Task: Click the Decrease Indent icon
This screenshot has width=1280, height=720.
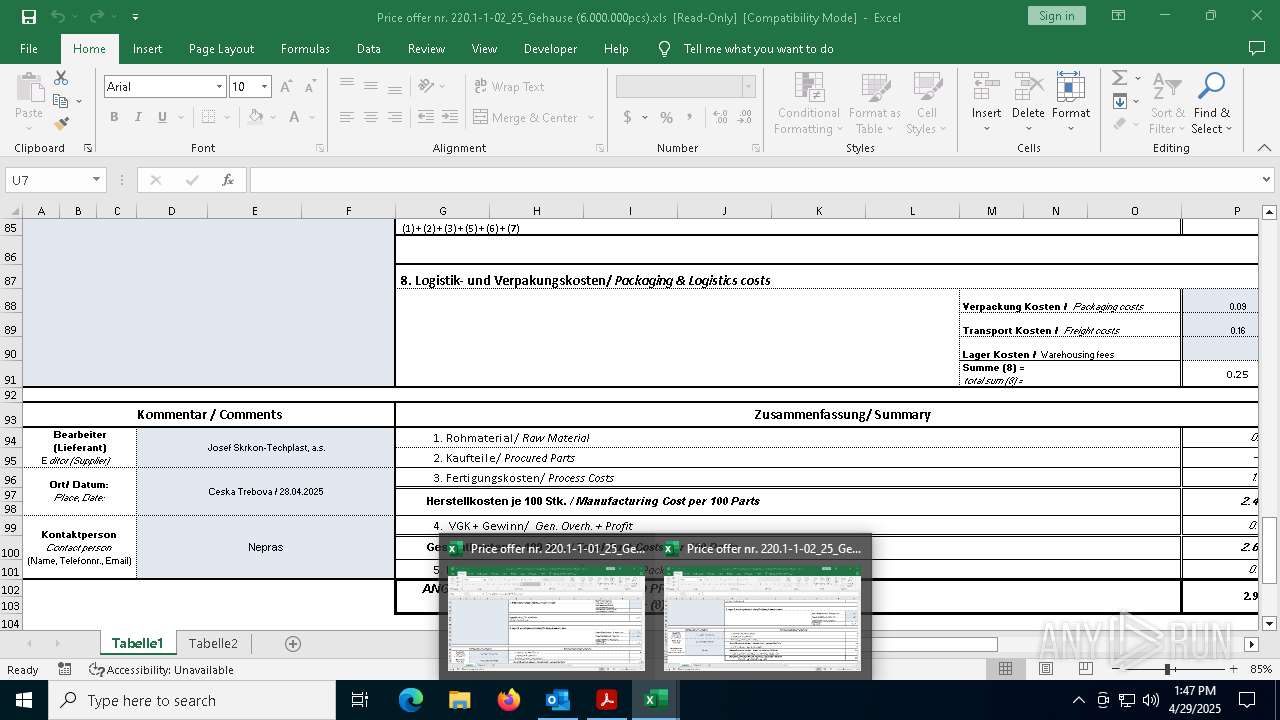Action: click(425, 117)
